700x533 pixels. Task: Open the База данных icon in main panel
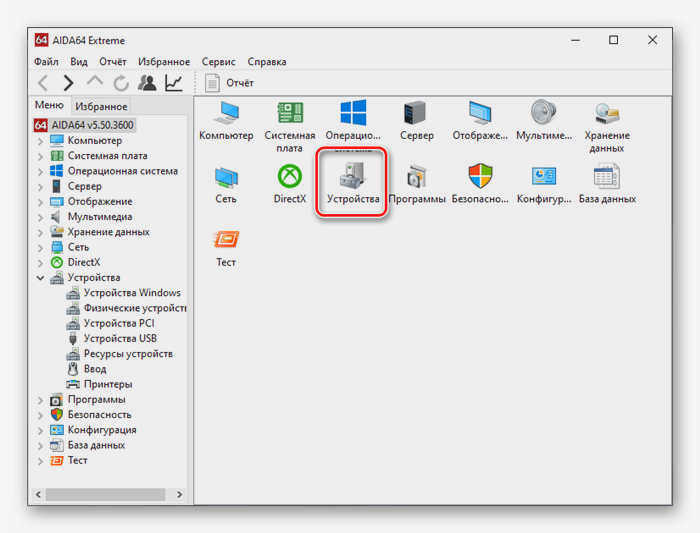[607, 184]
